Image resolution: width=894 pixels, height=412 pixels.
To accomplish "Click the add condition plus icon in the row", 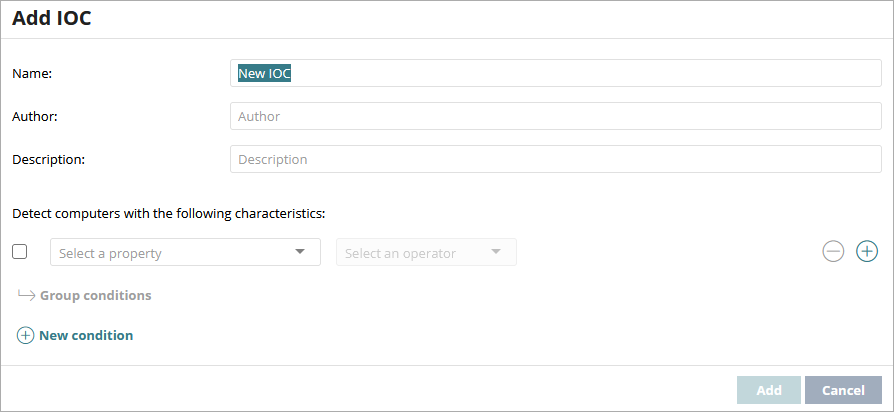I will 867,252.
